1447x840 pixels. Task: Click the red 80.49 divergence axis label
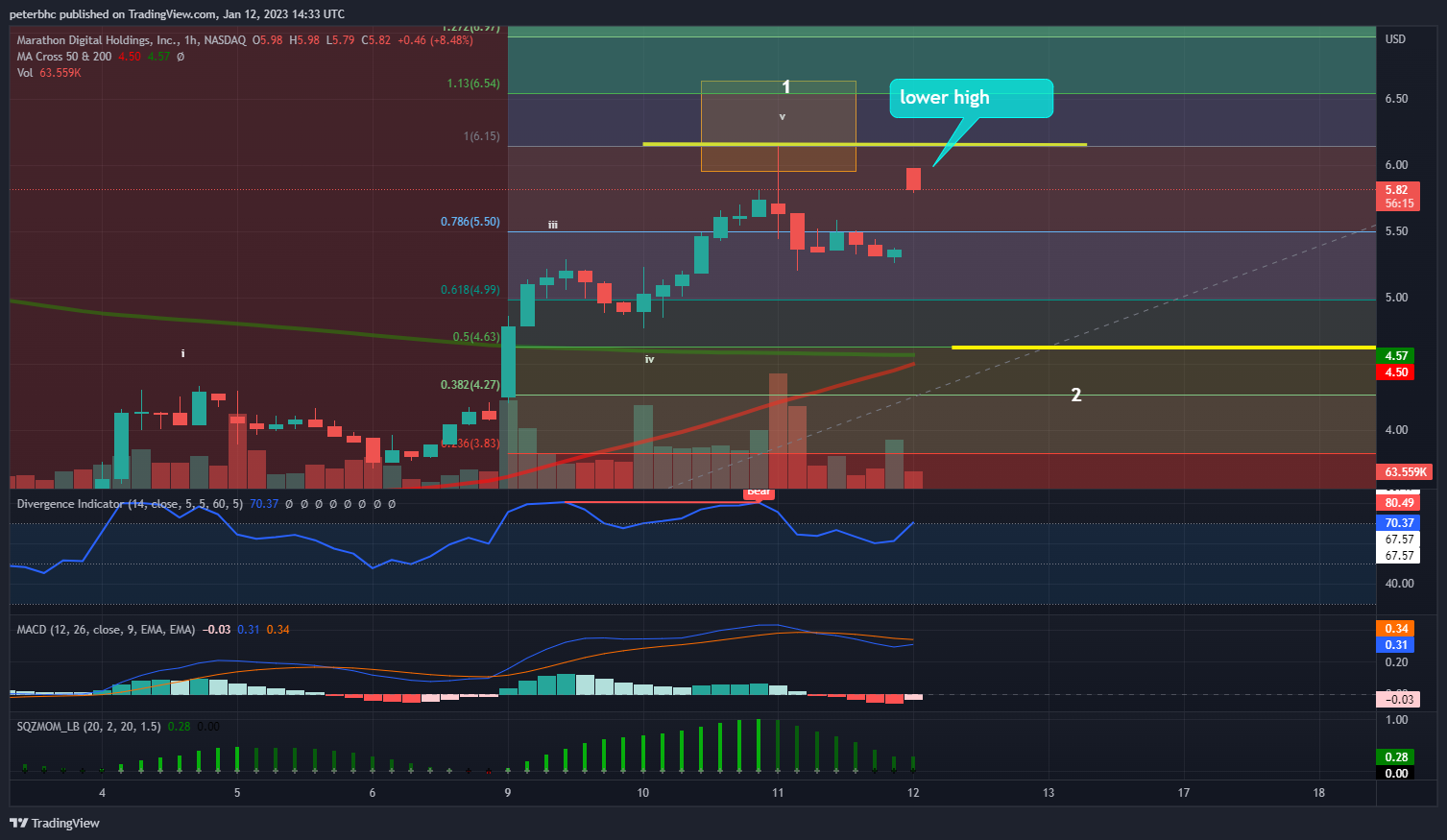1399,503
